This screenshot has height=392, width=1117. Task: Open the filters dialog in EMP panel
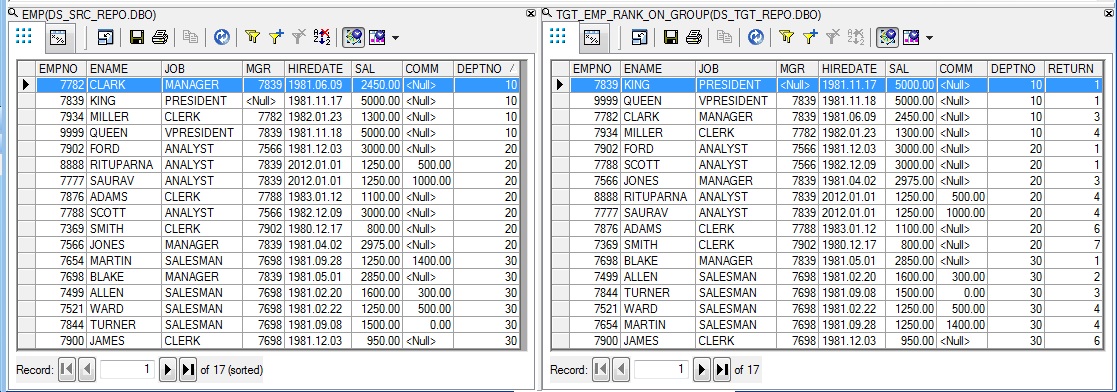pos(251,37)
